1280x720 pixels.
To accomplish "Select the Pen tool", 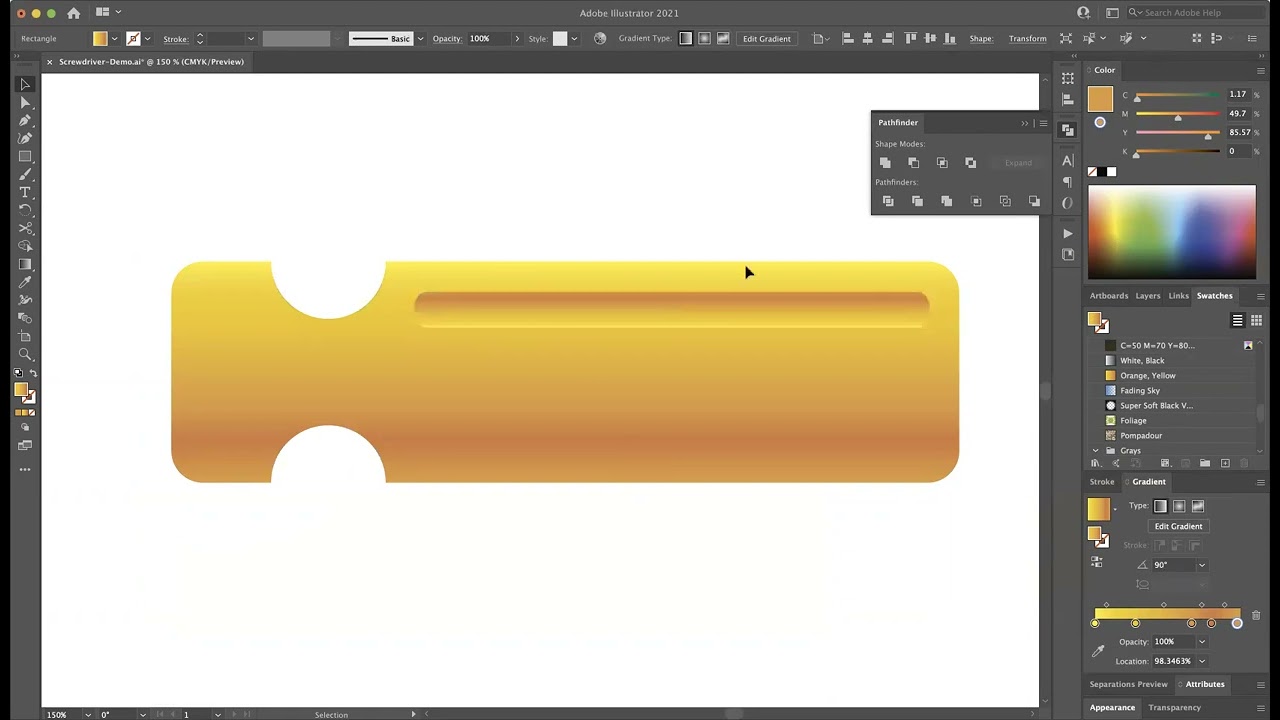I will pyautogui.click(x=25, y=120).
